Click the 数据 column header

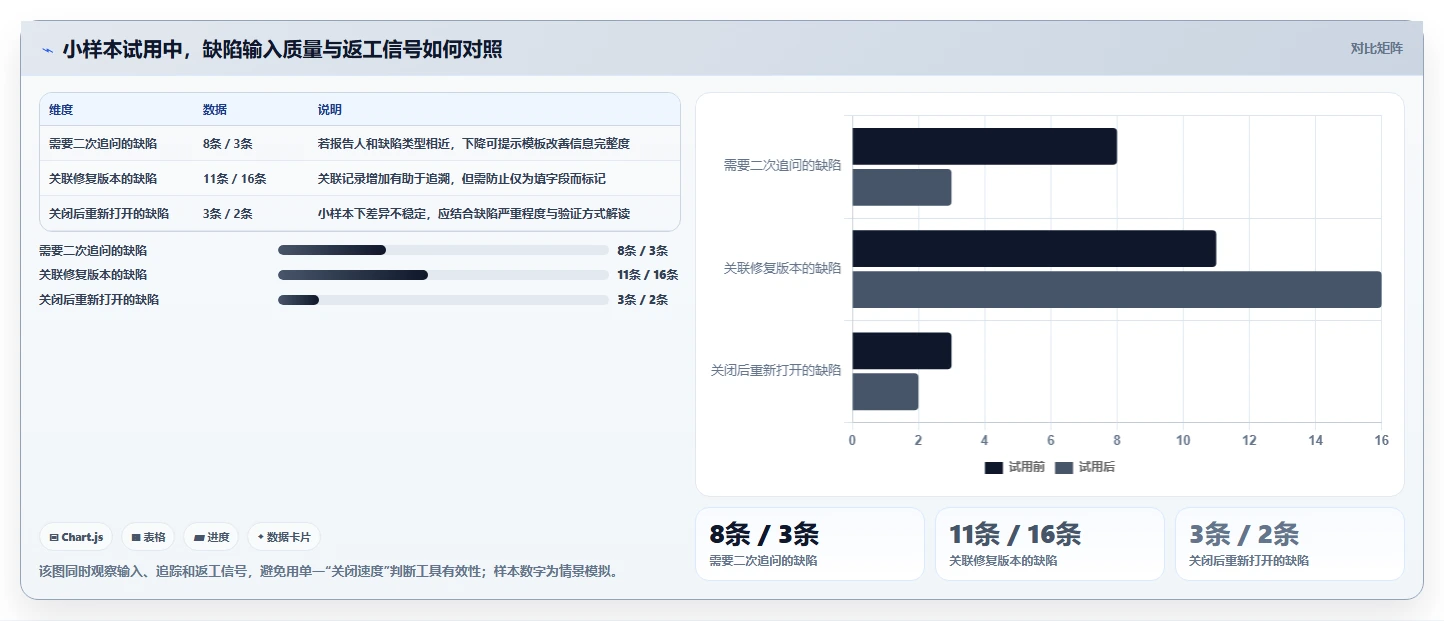coord(215,110)
